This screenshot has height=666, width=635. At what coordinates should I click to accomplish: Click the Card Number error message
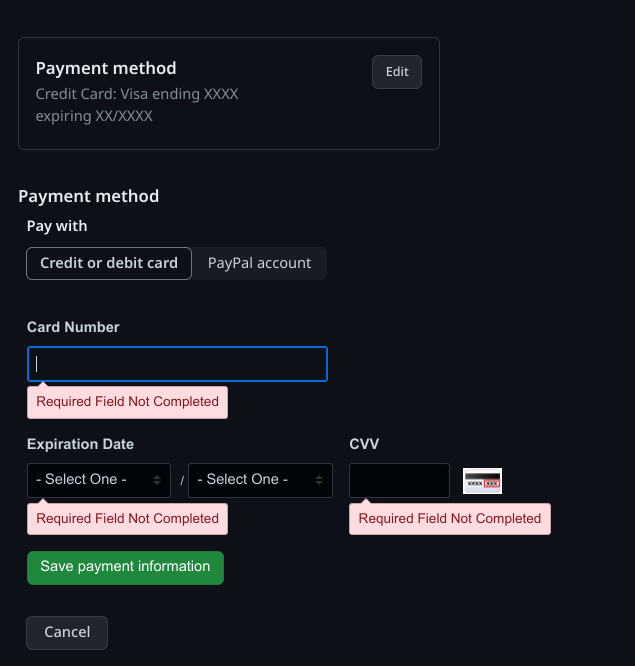pos(127,402)
